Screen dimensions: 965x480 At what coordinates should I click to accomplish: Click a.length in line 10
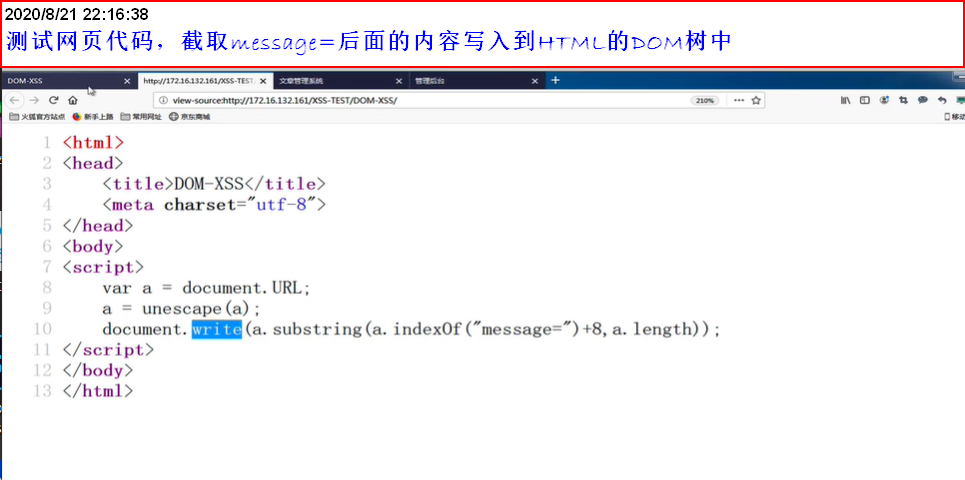(x=653, y=329)
